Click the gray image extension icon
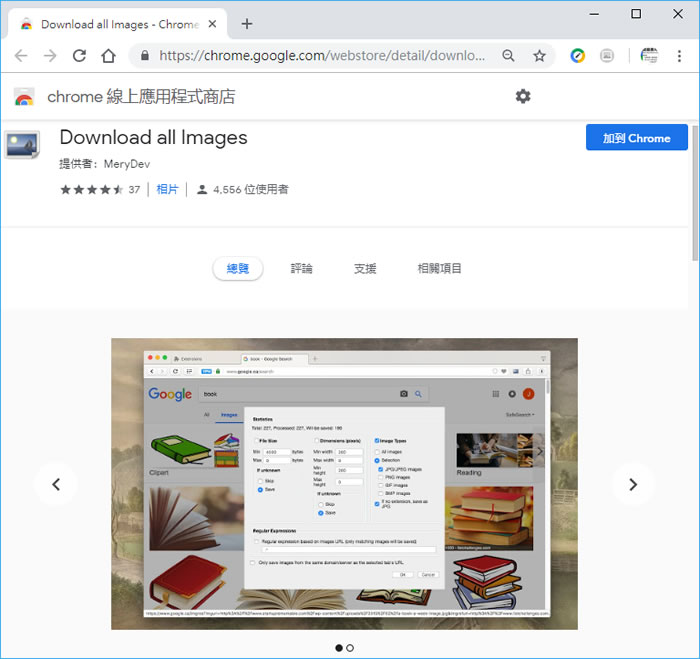Screen dimensions: 700x659 coord(607,56)
